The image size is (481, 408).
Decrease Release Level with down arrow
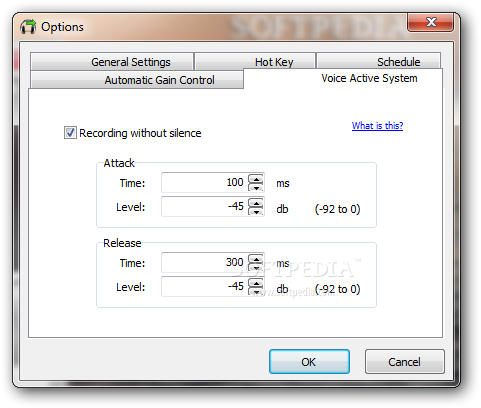[256, 291]
